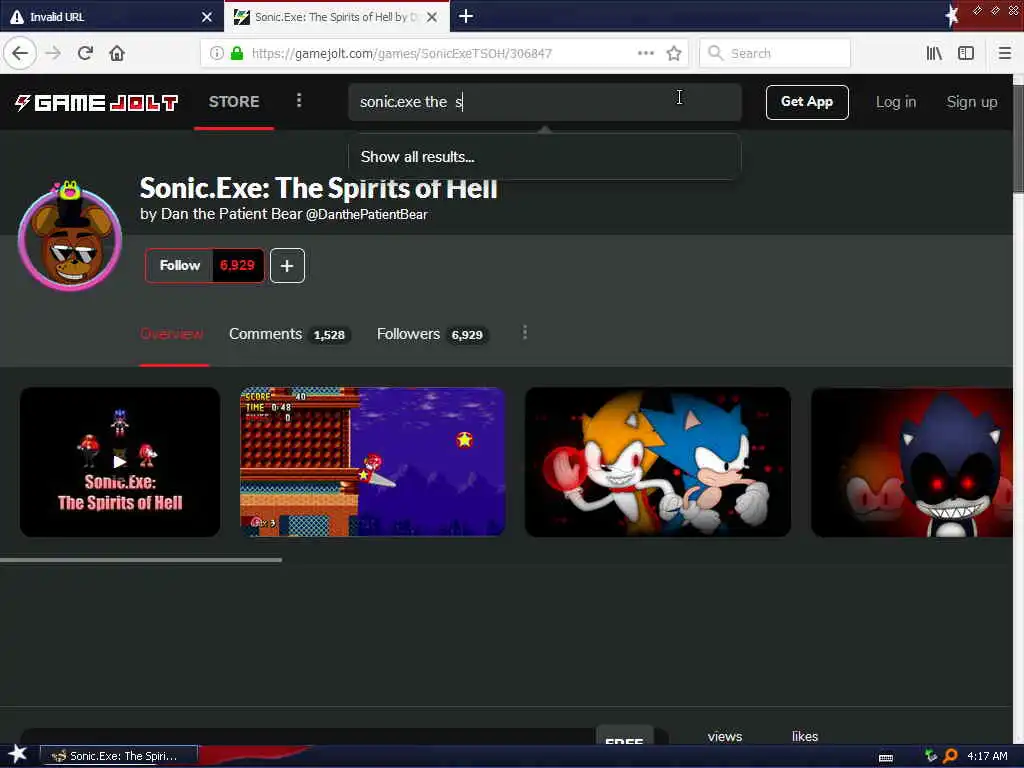Select Sonic.Exe: The Spiri... taskbar window button
This screenshot has width=1024, height=768.
coord(119,756)
